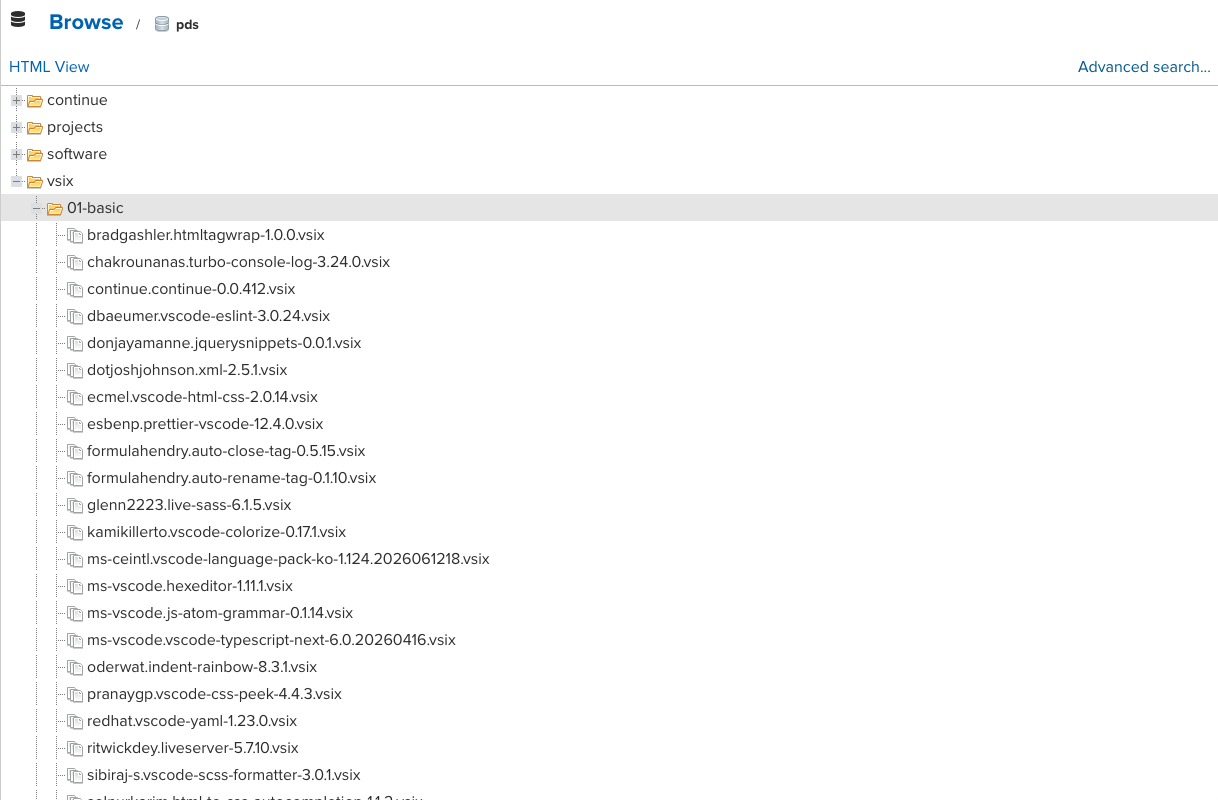The height and width of the screenshot is (800, 1218).
Task: Select esbenp.prettier-vscode-12.4.0.vsix
Action: coord(205,424)
